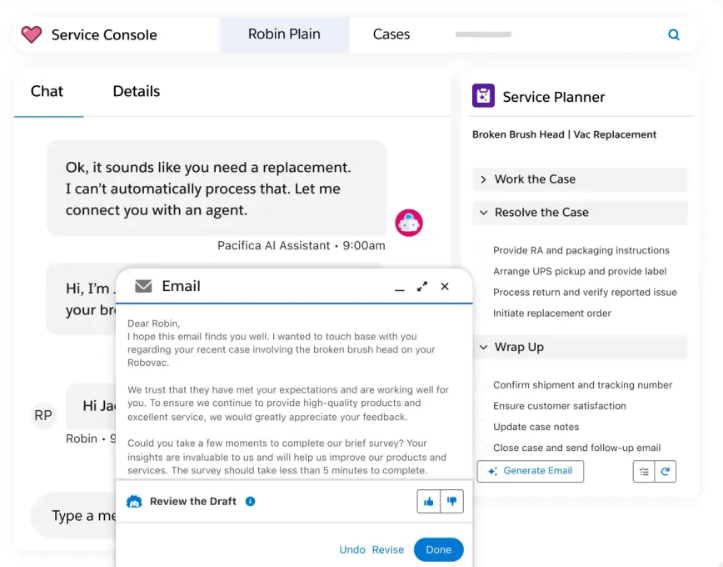Switch to the Details tab

pos(136,91)
